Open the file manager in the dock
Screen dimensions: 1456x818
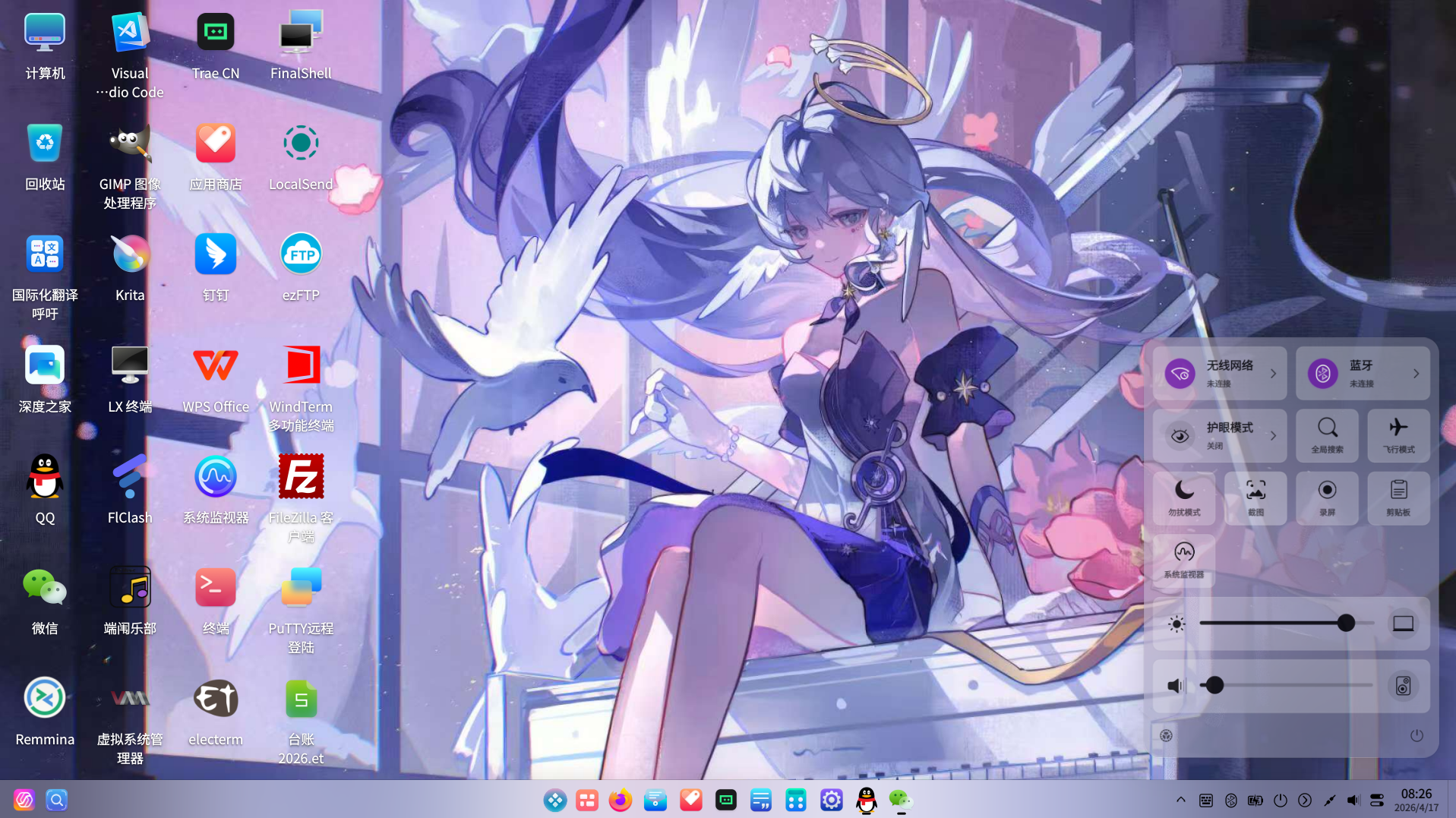click(655, 800)
